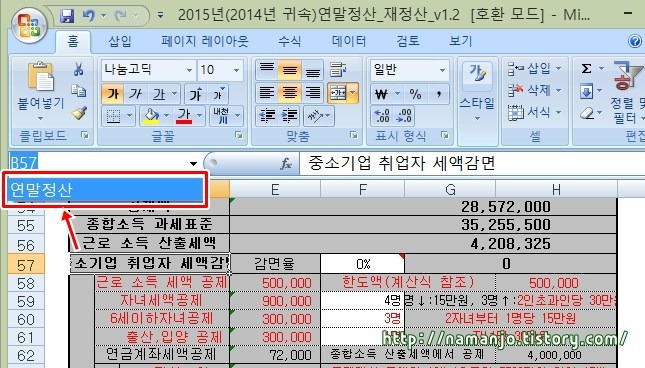Select 연말정산 name from the list
Screen dimensions: 645x368
(x=105, y=190)
